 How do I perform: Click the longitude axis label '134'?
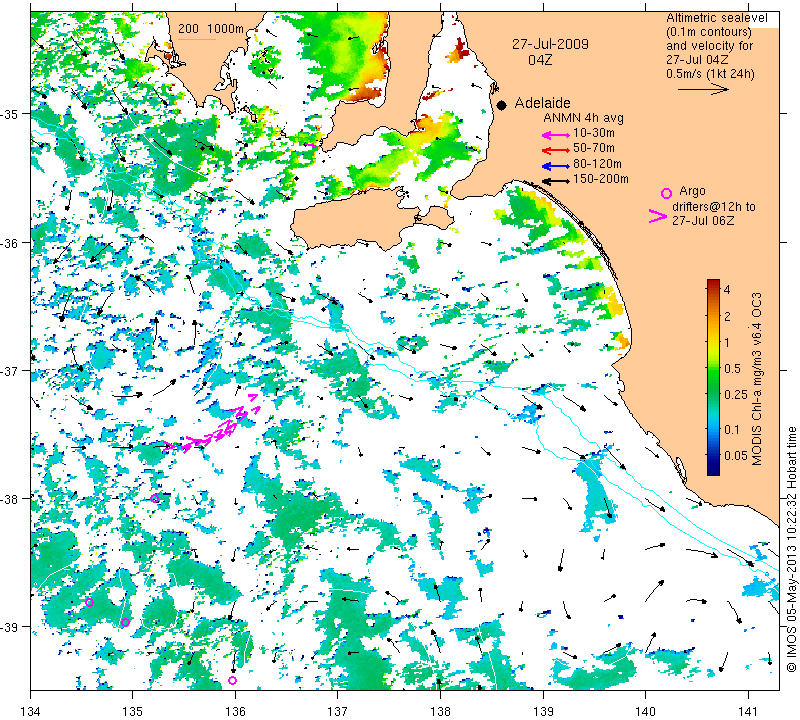pos(31,711)
